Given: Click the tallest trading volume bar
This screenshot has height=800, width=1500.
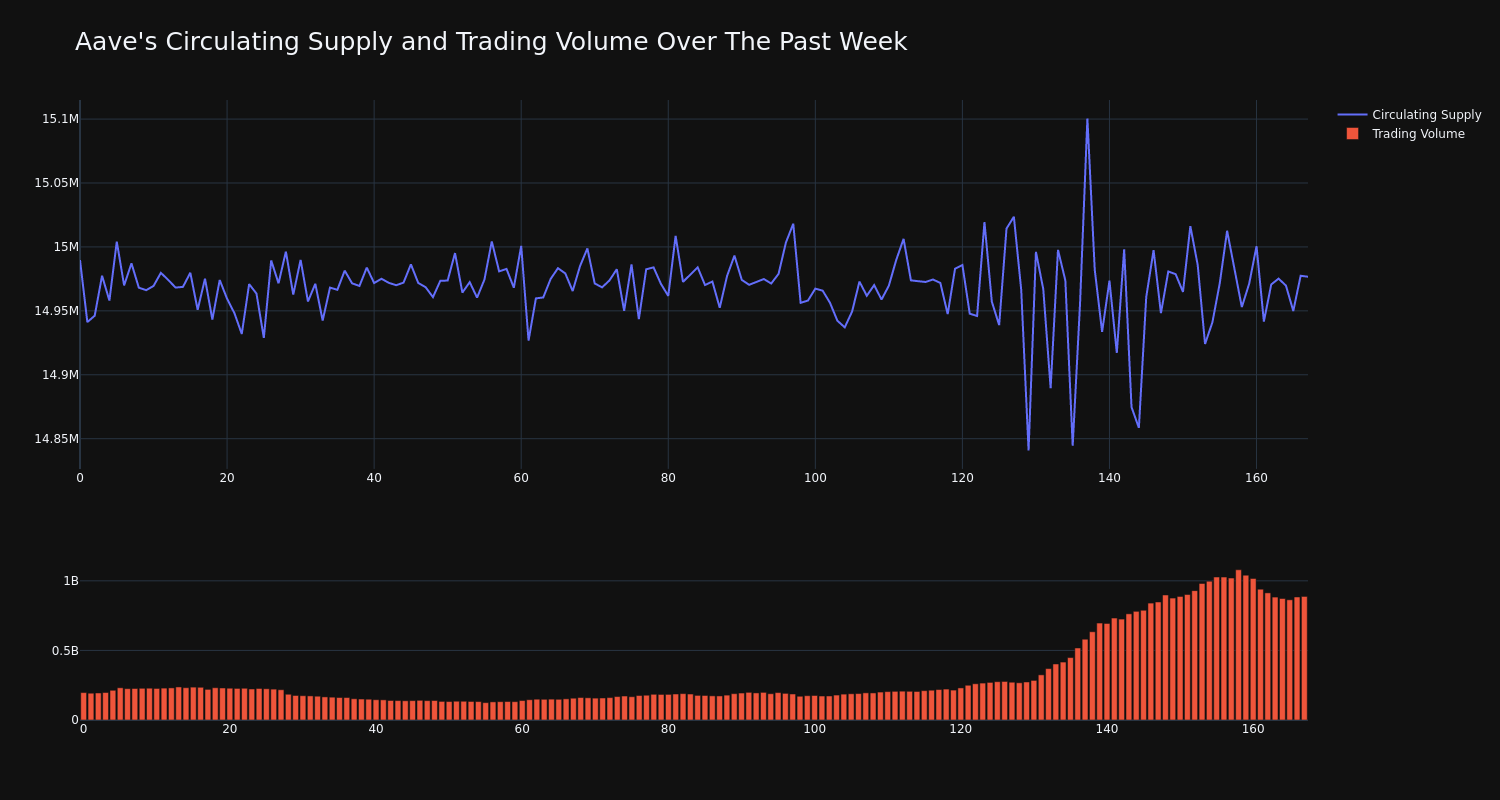Looking at the screenshot, I should [x=1238, y=645].
